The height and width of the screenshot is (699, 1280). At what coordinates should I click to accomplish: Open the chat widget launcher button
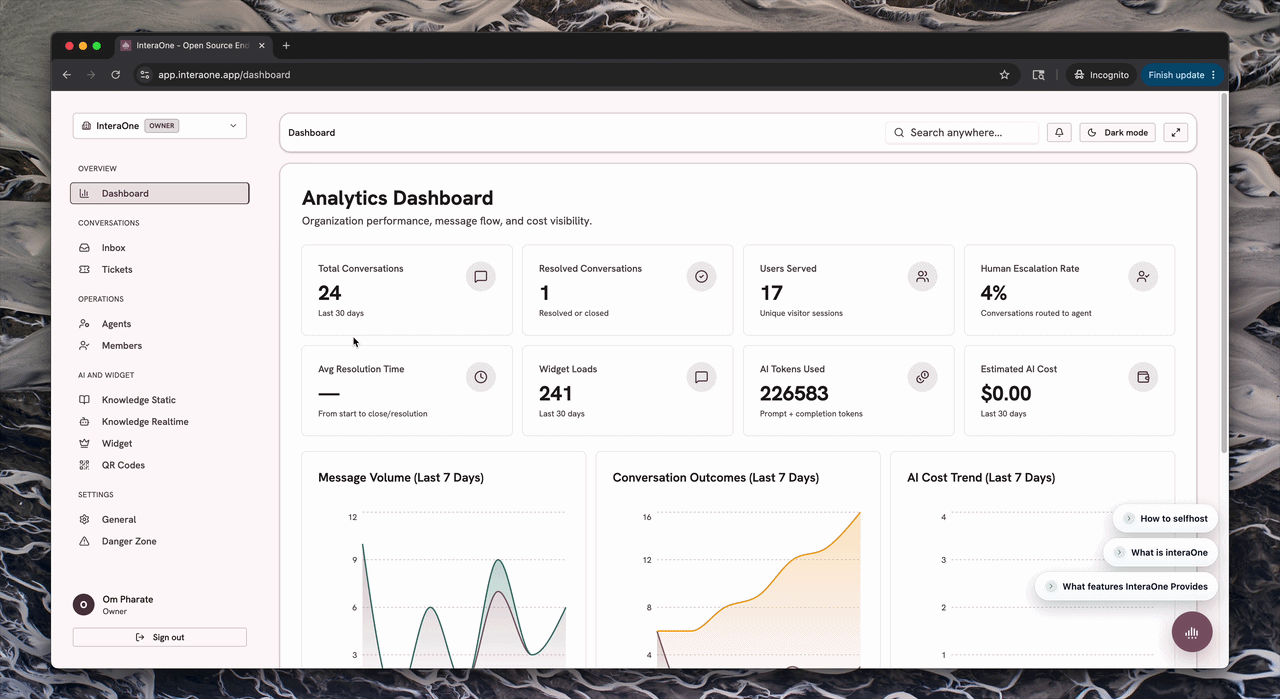click(1192, 632)
